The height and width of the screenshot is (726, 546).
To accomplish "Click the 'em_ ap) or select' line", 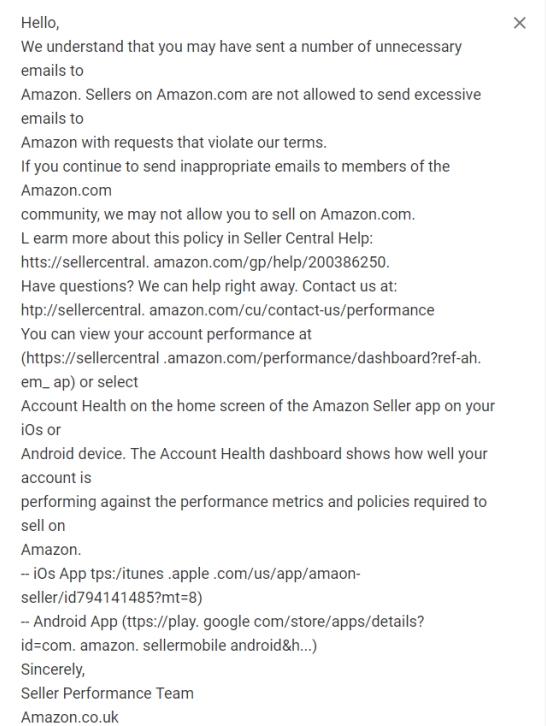I will (79, 382).
